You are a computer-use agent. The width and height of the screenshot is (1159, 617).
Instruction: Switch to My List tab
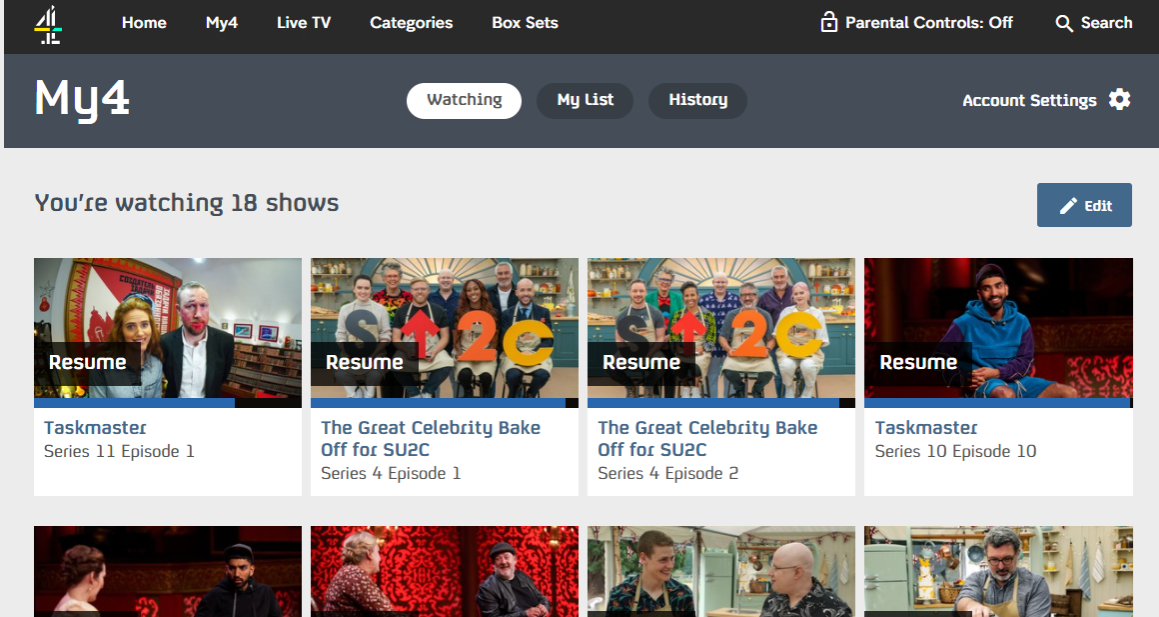[x=585, y=100]
